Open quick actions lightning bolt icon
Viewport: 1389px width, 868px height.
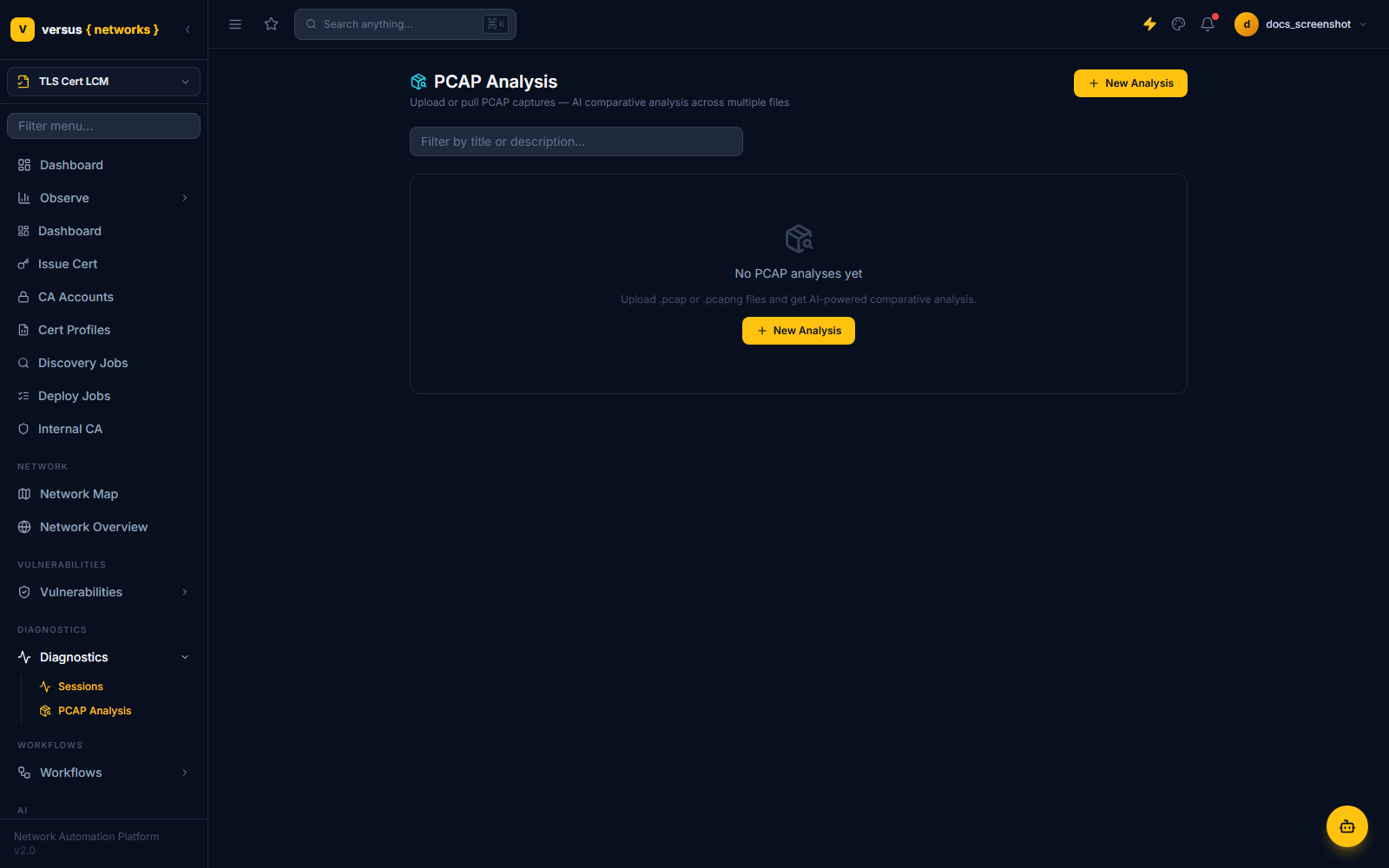[x=1149, y=24]
